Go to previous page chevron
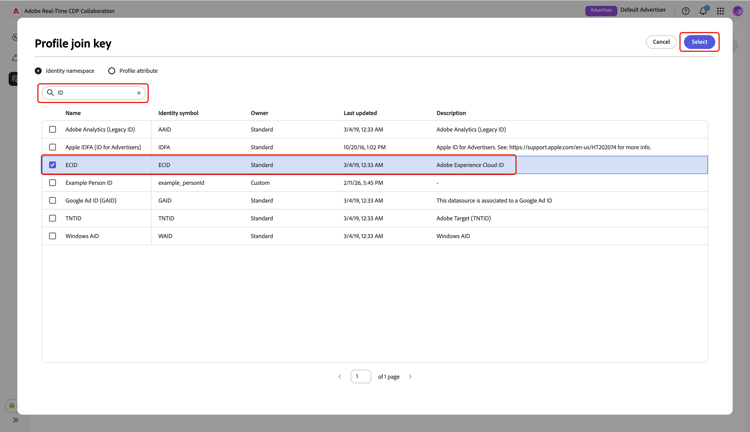 tap(340, 377)
